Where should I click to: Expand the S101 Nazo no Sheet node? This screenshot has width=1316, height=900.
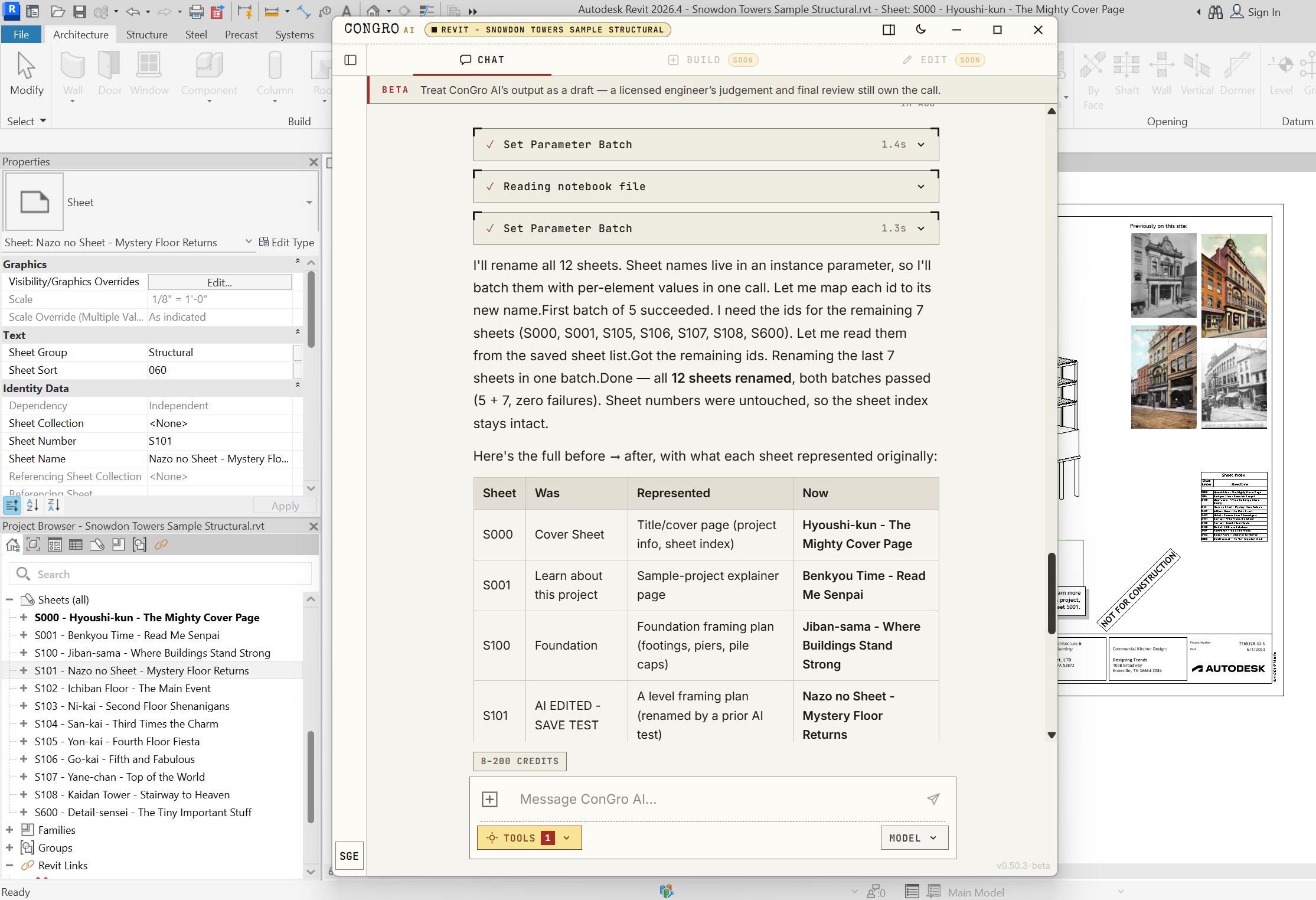click(x=24, y=670)
